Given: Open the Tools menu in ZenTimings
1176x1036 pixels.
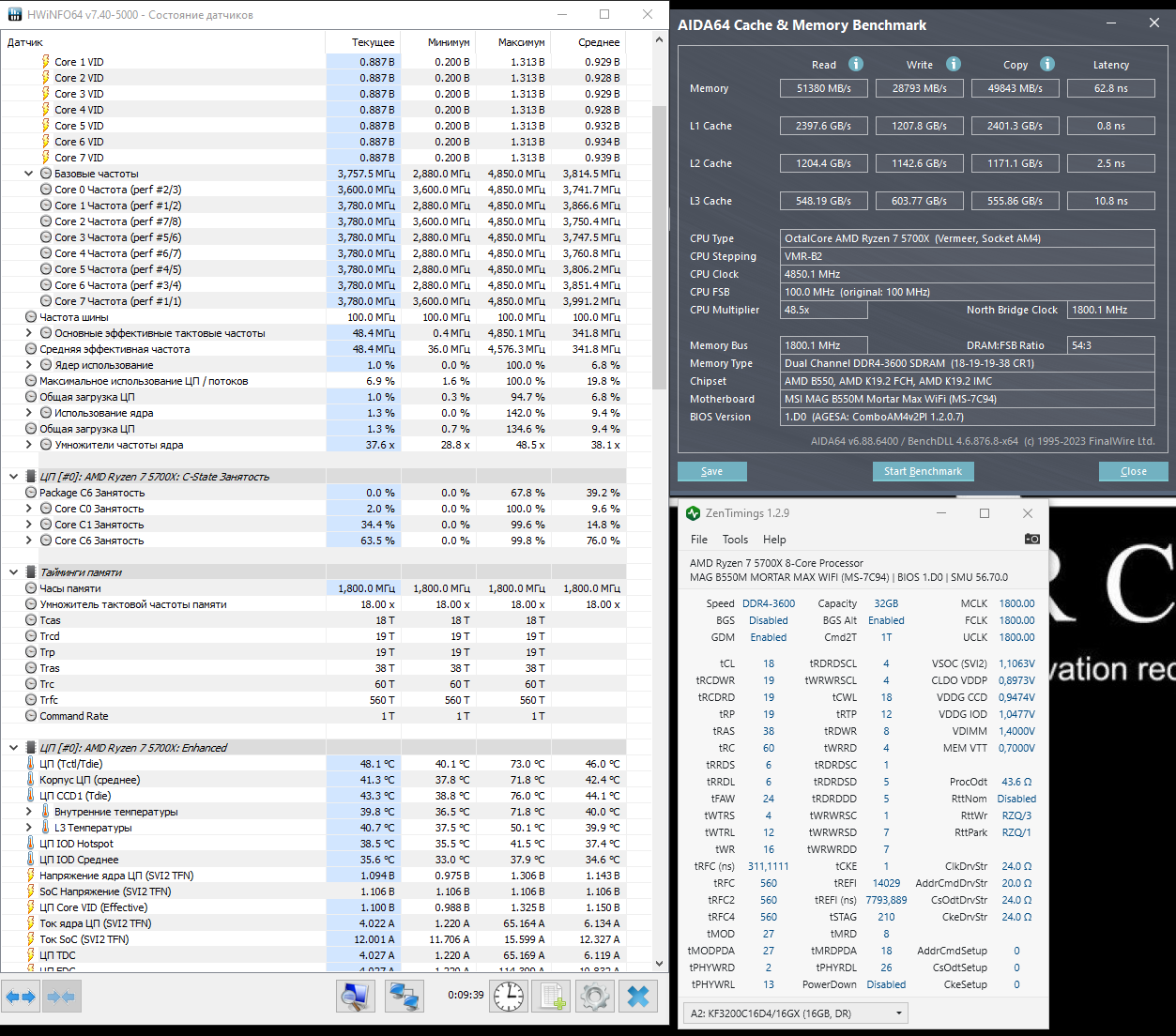Looking at the screenshot, I should [735, 540].
